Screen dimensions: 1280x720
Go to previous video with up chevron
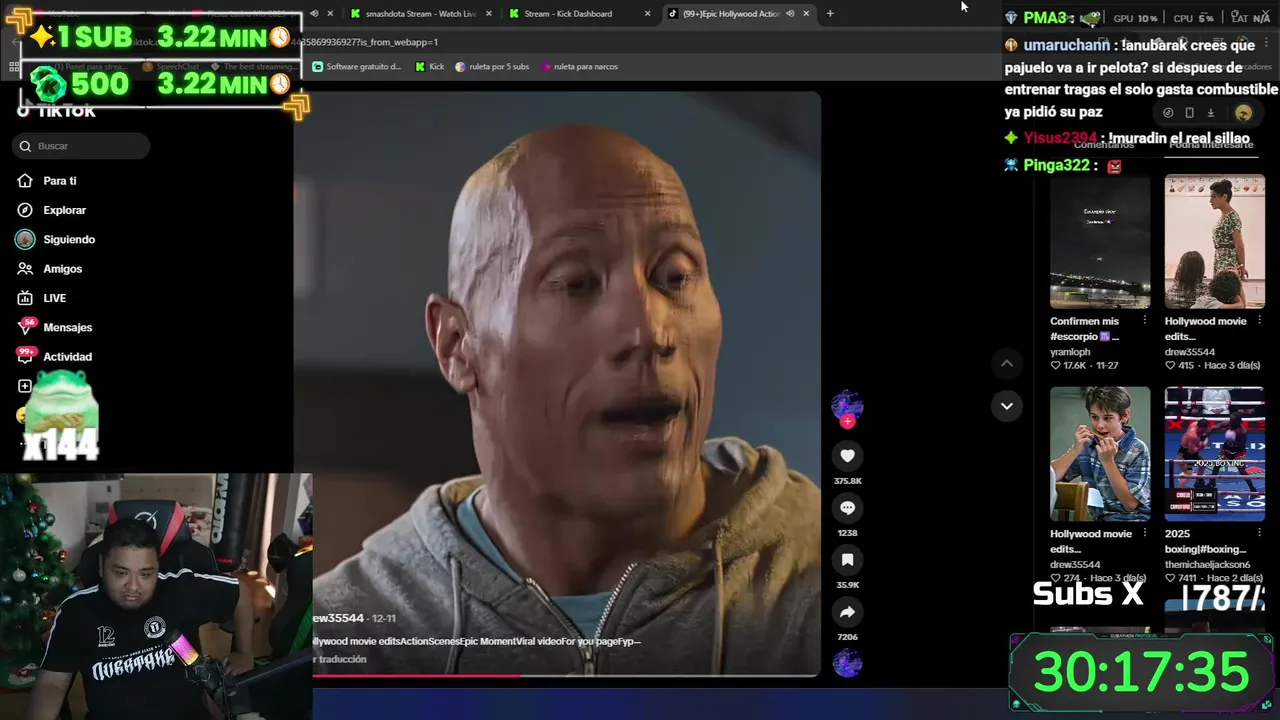coord(1006,363)
